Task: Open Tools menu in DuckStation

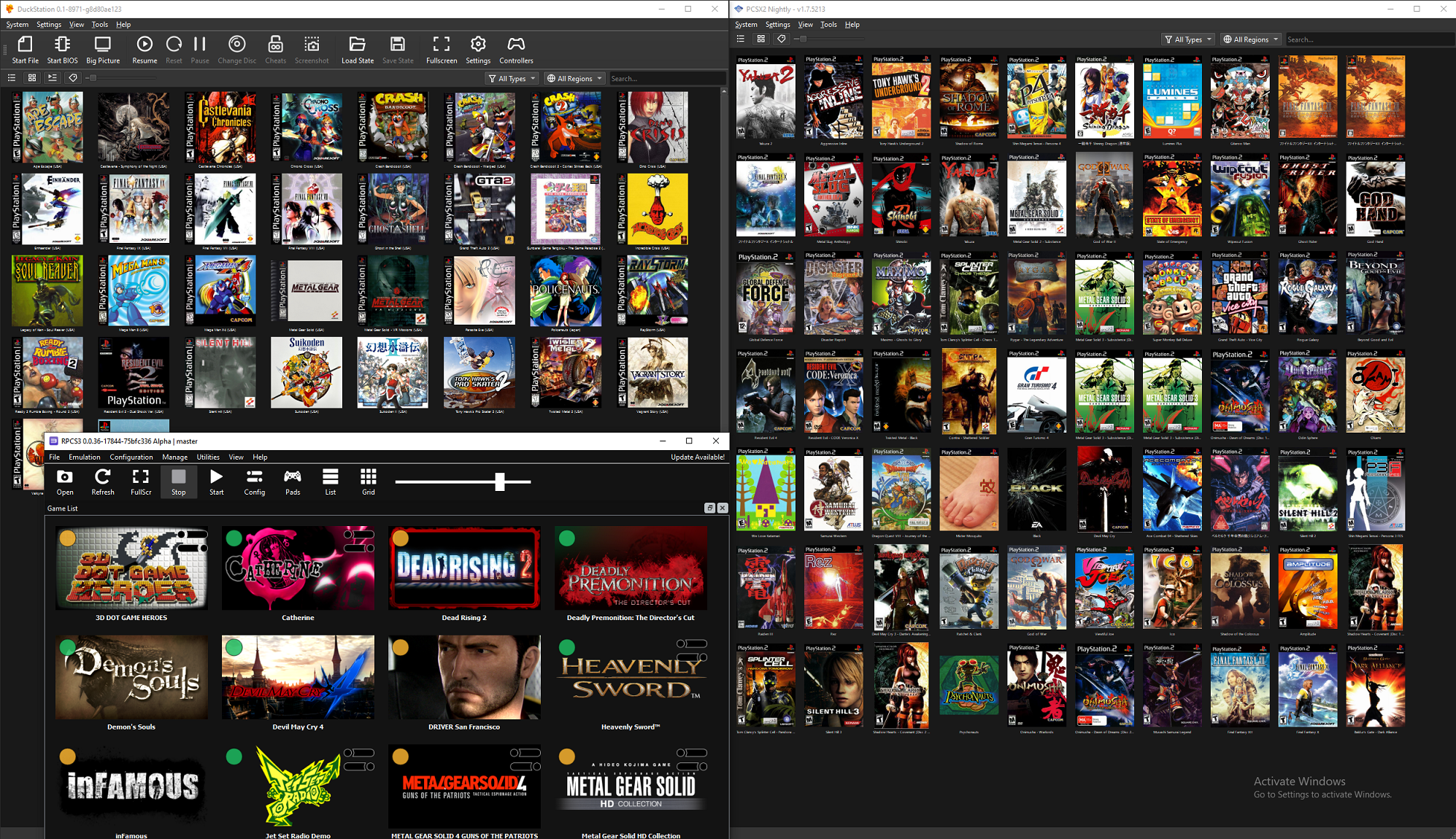Action: coord(100,24)
